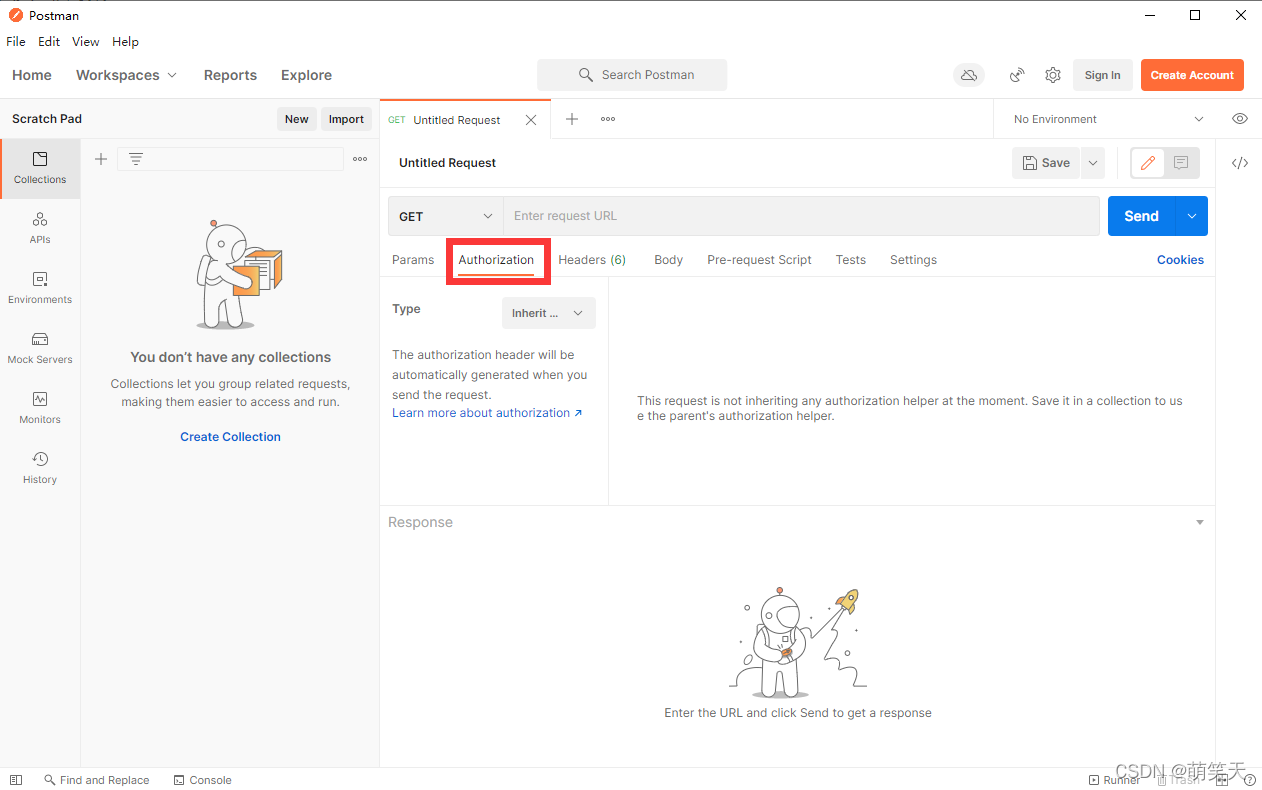Open the authorization Type dropdown
Screen dimensions: 1262x790
tap(549, 313)
